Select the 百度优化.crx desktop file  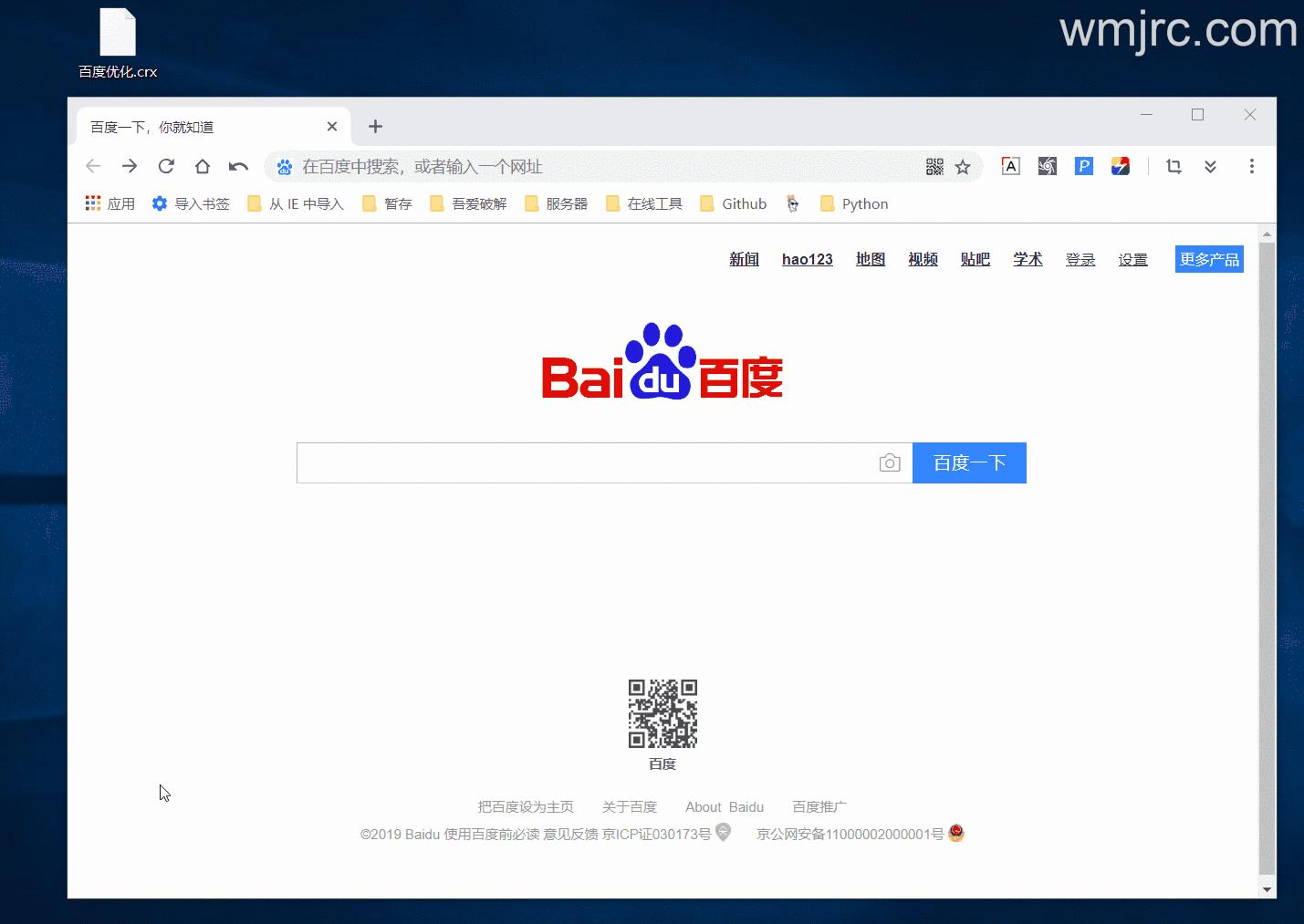pos(118,44)
